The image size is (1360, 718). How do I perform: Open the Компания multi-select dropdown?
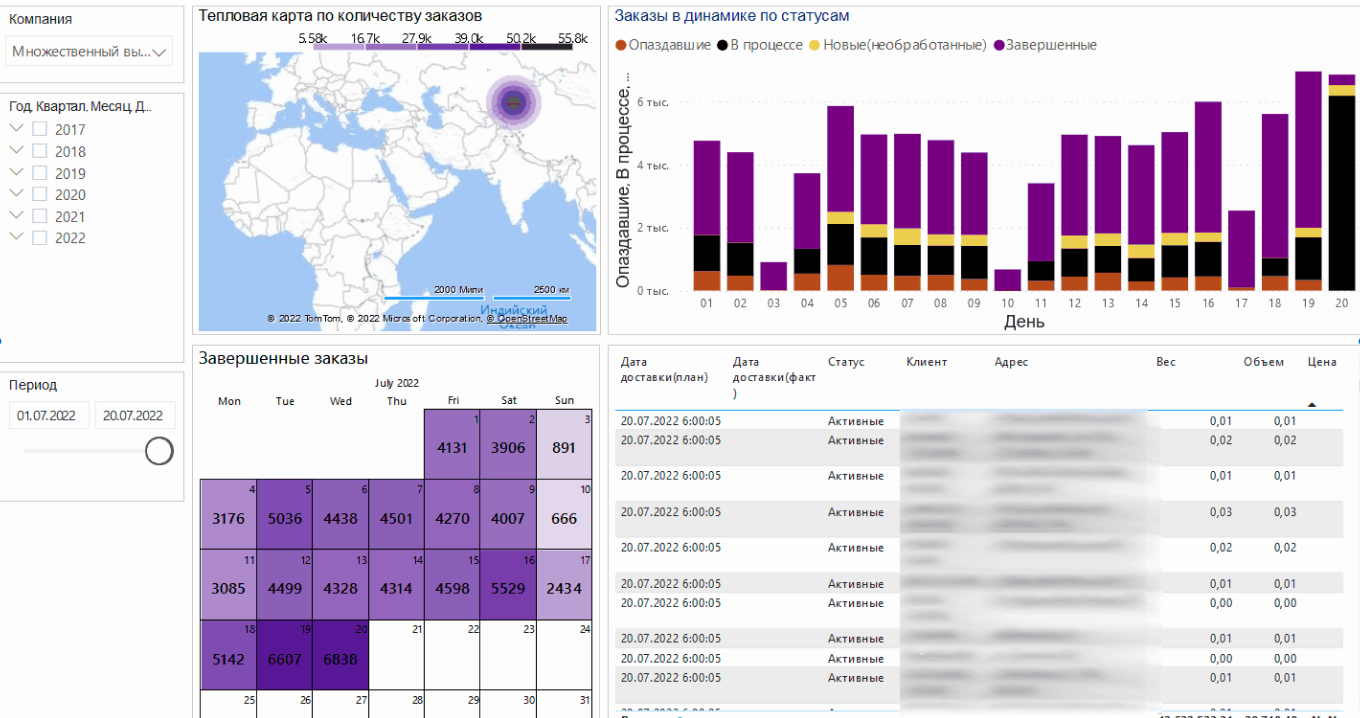coord(90,51)
